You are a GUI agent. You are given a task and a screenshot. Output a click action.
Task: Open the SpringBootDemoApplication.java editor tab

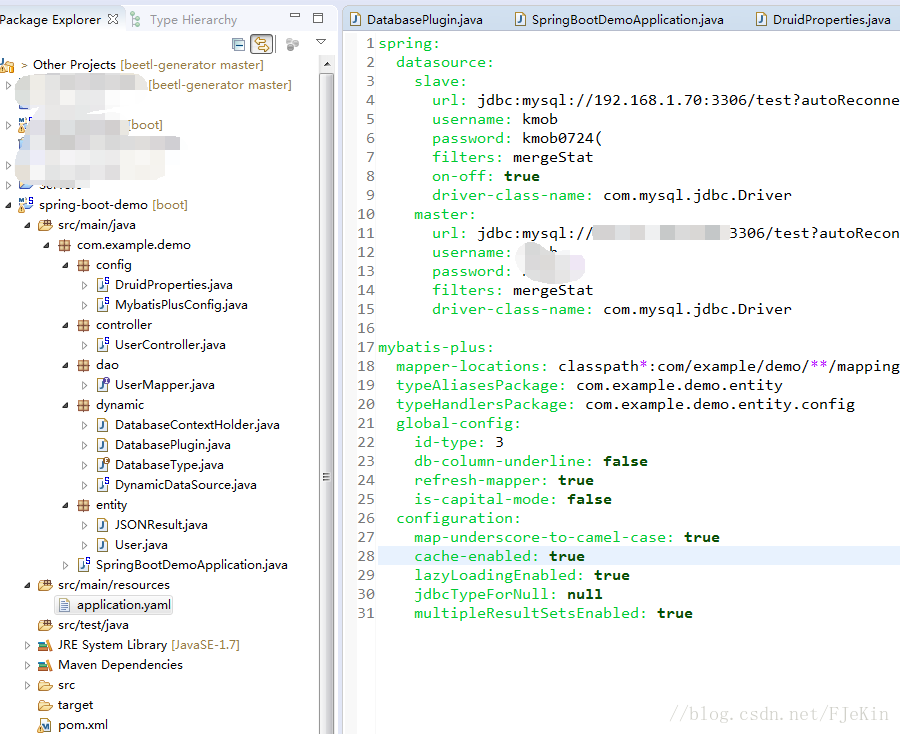[619, 20]
